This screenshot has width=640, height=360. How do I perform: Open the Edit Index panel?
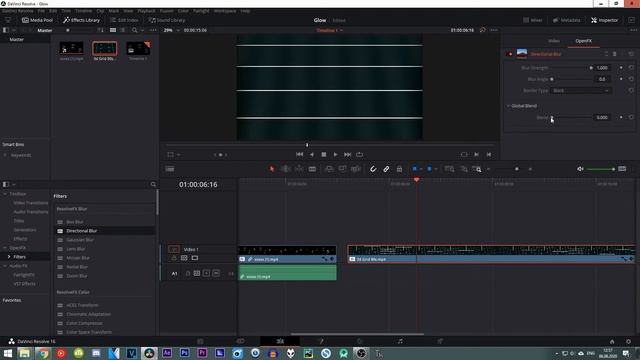tap(124, 20)
